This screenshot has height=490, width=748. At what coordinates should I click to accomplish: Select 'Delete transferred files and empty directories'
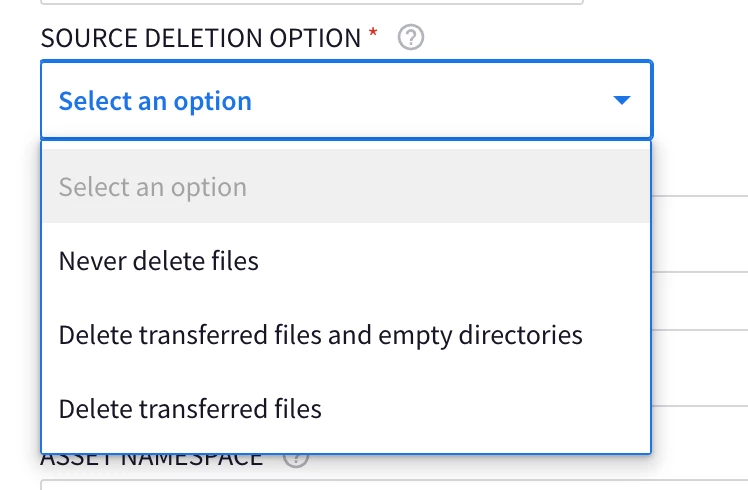pyautogui.click(x=346, y=334)
